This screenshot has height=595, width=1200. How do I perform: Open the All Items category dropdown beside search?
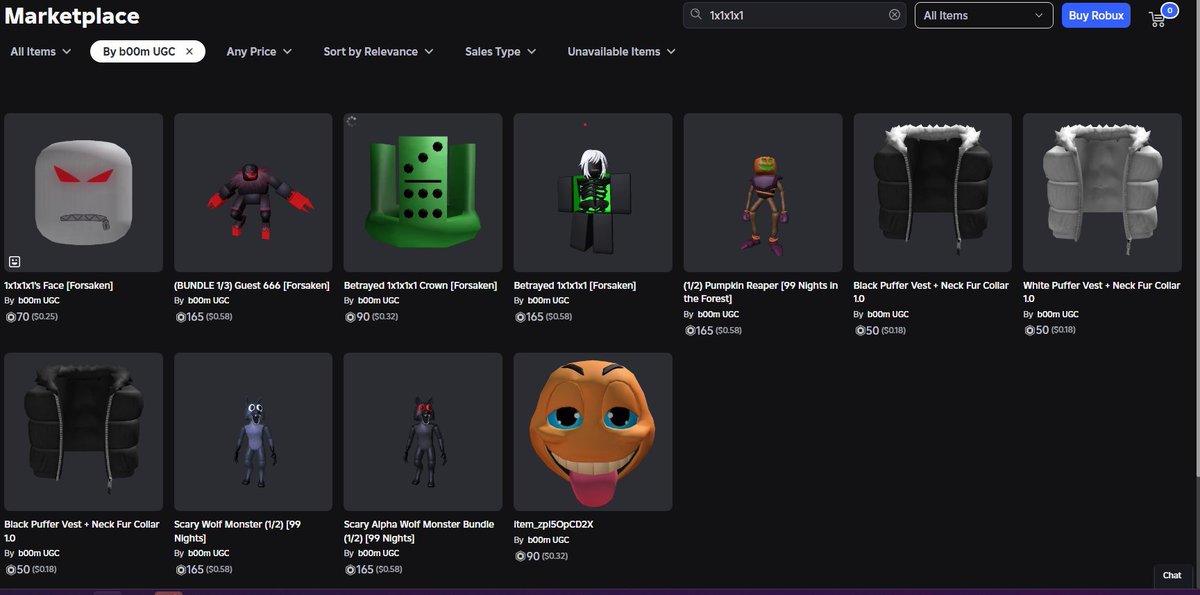pyautogui.click(x=984, y=15)
